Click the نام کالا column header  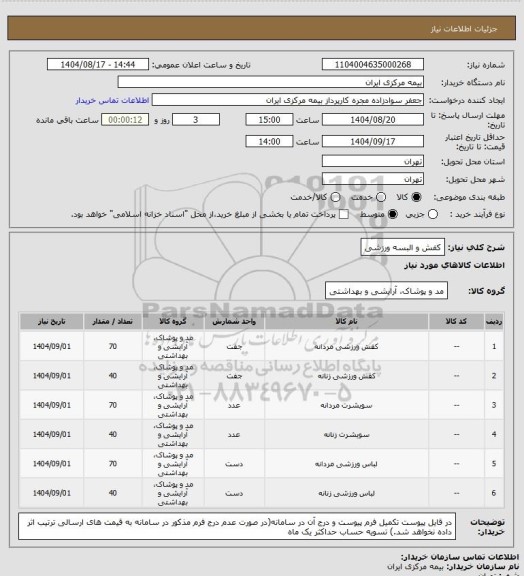[346, 321]
